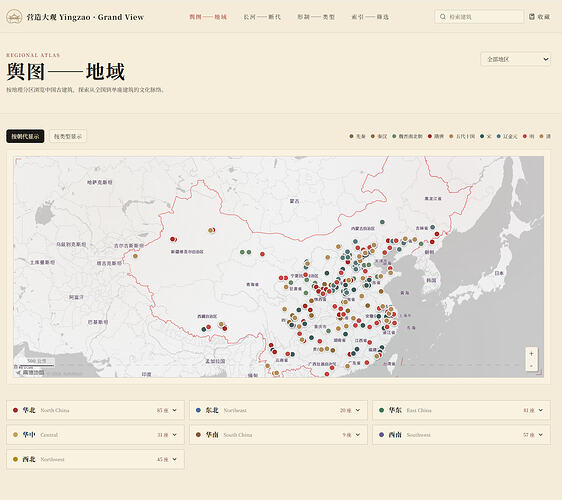Switch to 按朝代显示 dynasty display mode

coord(25,136)
